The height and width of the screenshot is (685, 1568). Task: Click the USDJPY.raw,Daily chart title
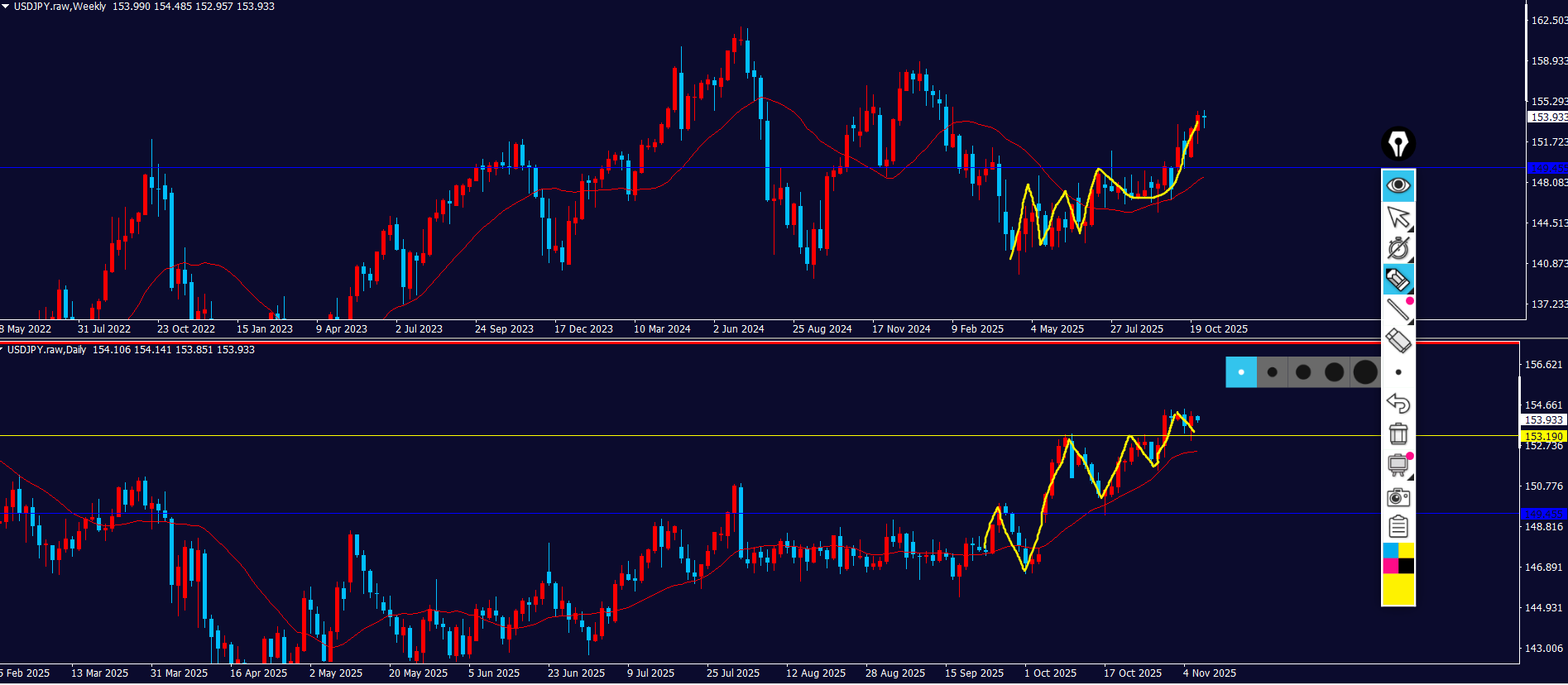pos(46,350)
